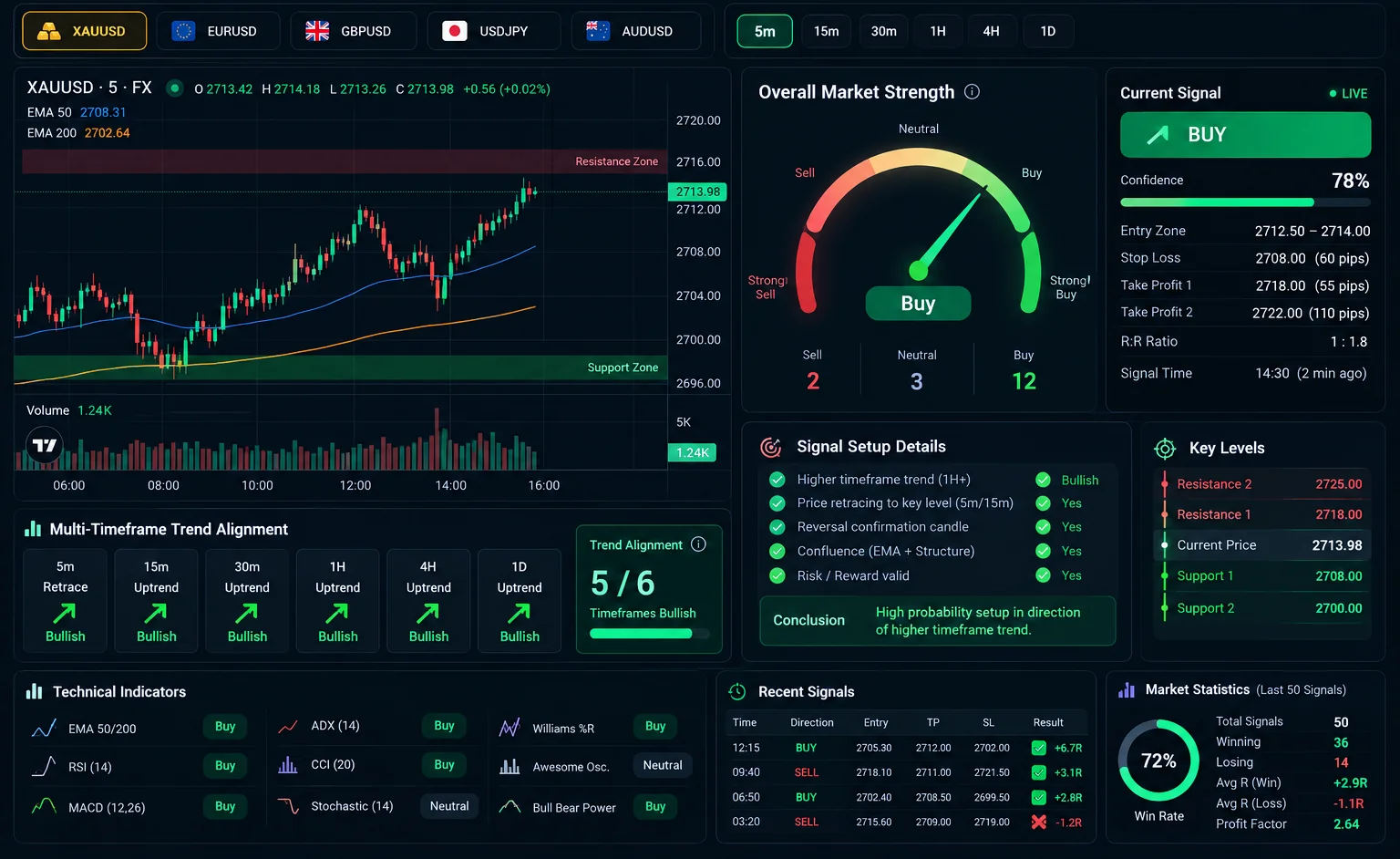The image size is (1400, 859).
Task: Click the Multi-Timeframe Trend Alignment header icon
Action: coord(33,529)
